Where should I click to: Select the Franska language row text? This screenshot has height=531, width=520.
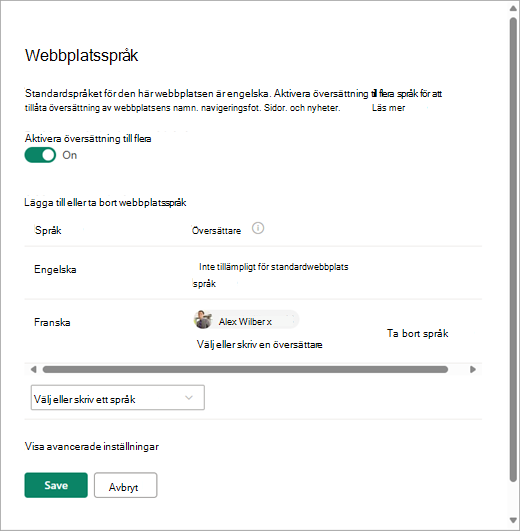click(x=52, y=322)
